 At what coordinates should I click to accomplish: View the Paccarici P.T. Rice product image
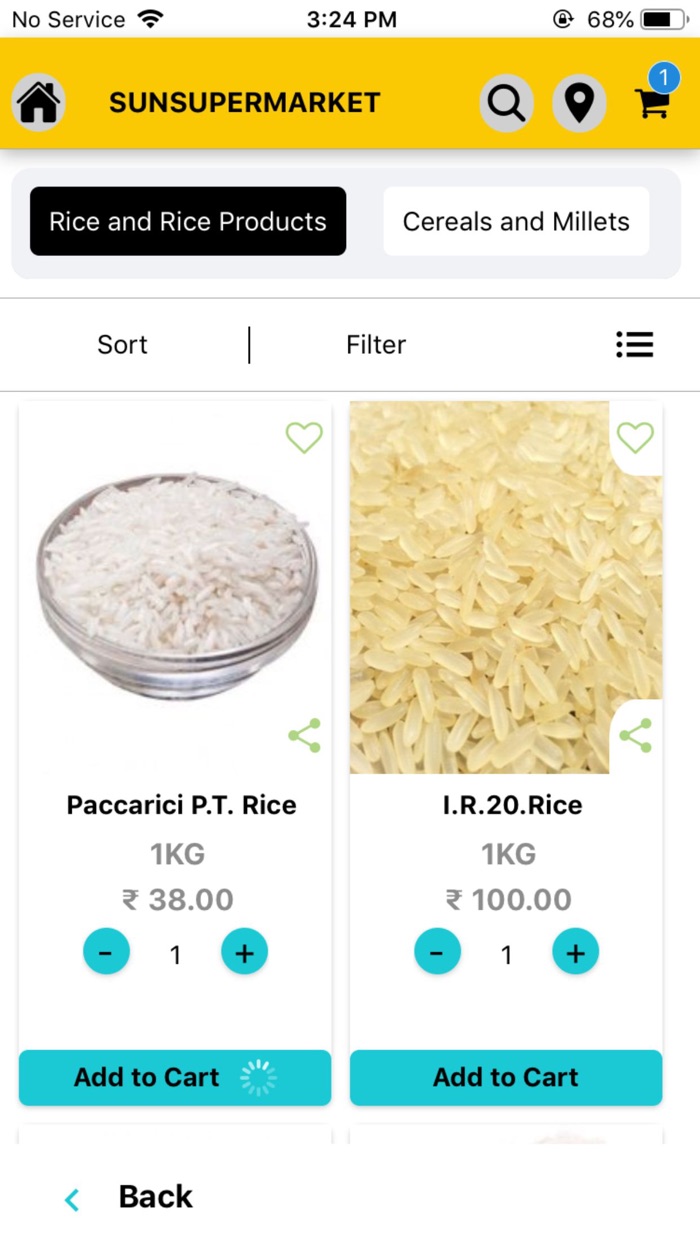tap(175, 585)
